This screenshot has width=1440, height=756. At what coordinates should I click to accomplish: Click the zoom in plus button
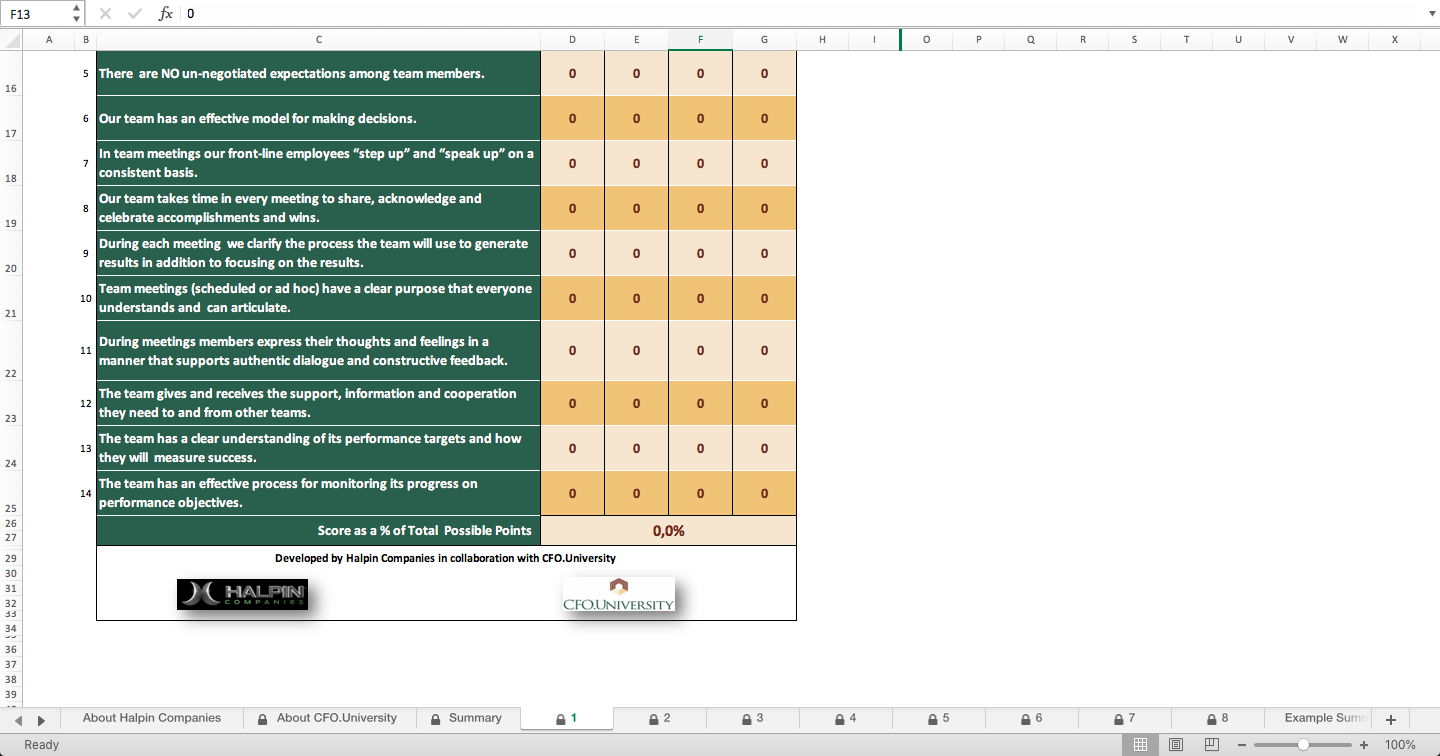1364,745
